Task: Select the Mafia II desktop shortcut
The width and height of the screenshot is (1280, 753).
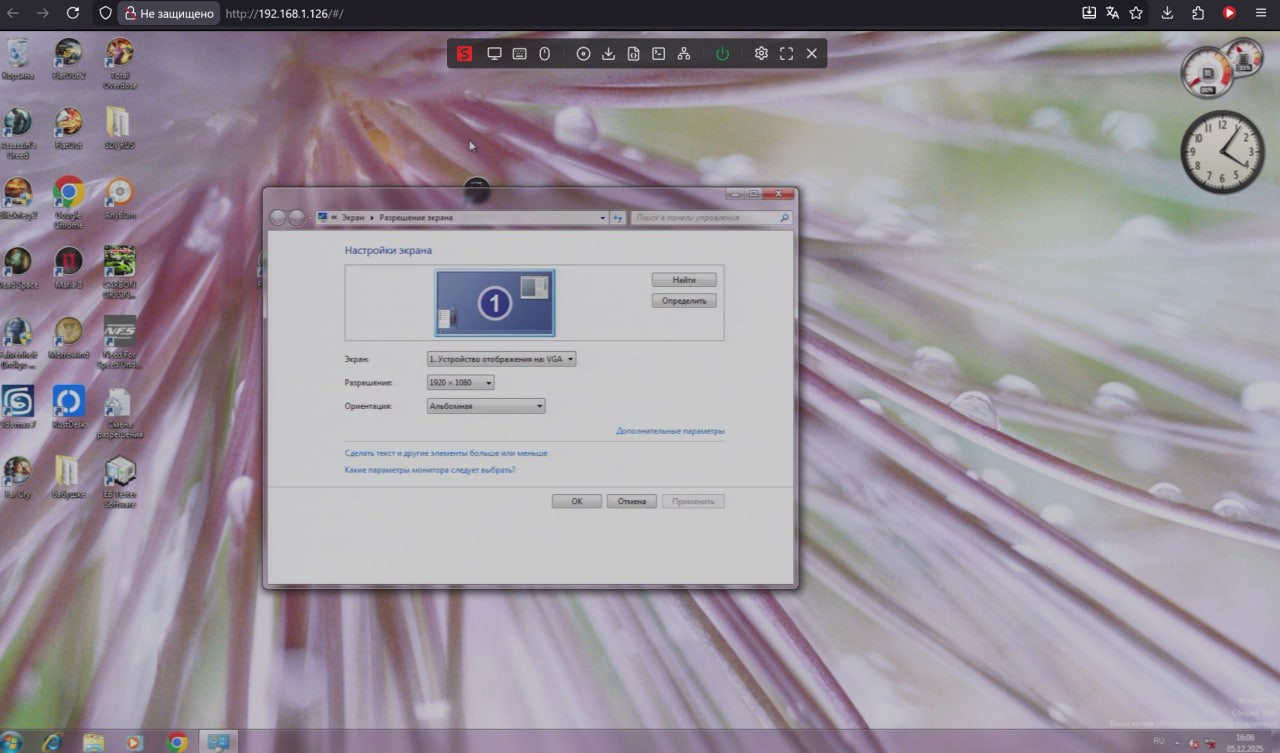Action: pyautogui.click(x=68, y=268)
